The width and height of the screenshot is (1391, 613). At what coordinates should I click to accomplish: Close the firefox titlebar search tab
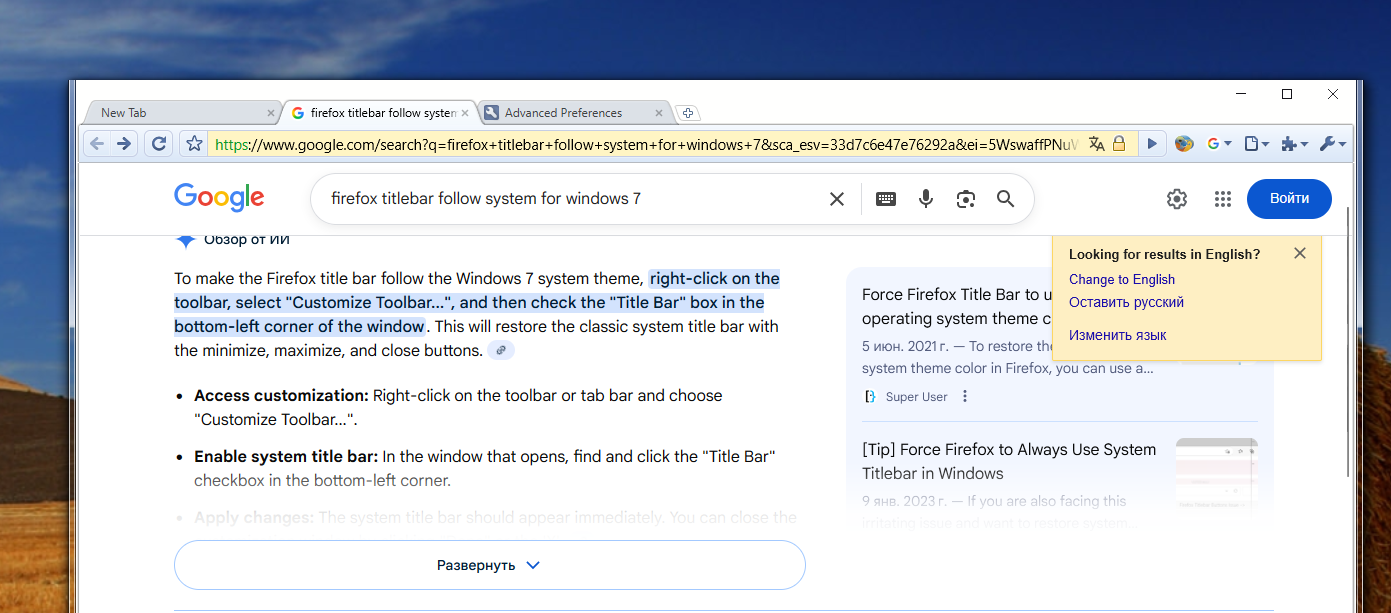[x=465, y=113]
